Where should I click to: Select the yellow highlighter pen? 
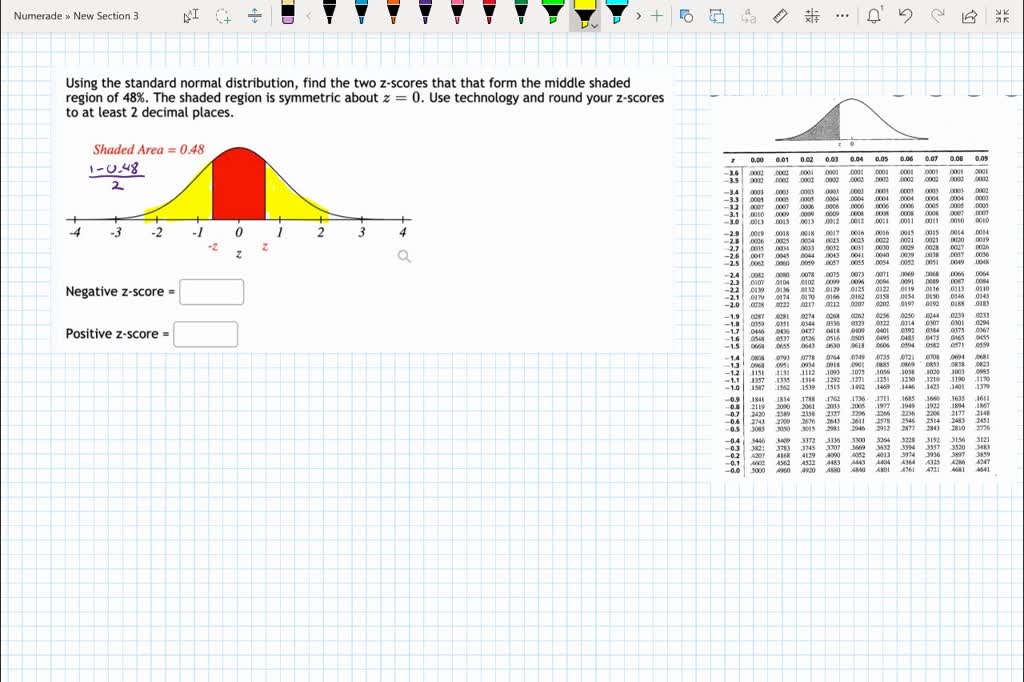[583, 14]
